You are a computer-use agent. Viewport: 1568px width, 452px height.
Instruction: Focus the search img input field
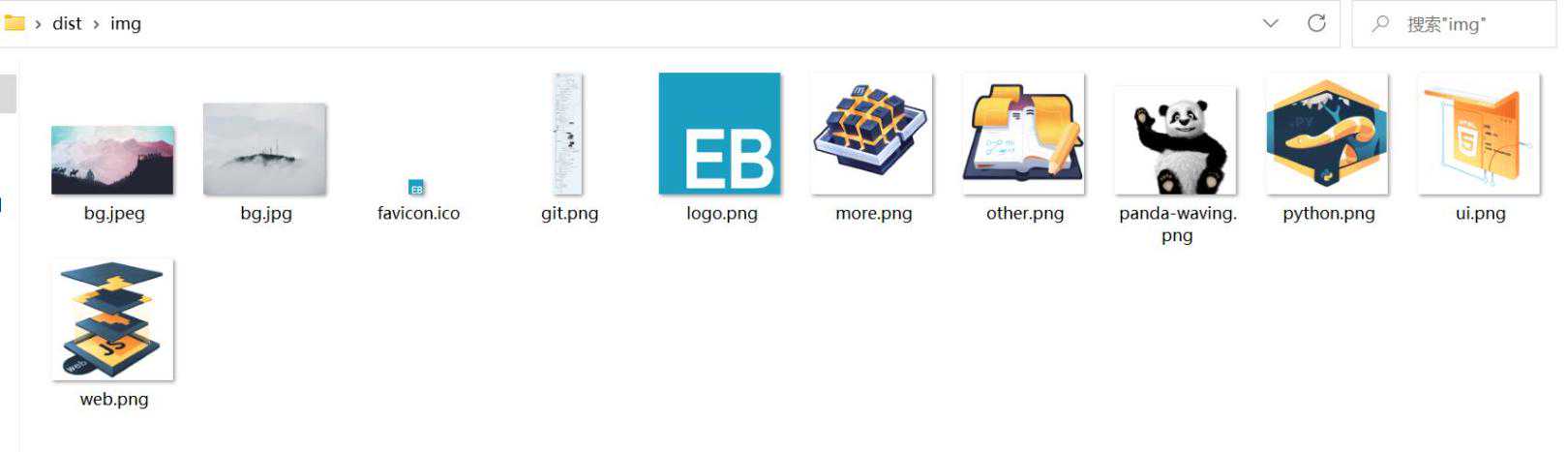click(1455, 24)
